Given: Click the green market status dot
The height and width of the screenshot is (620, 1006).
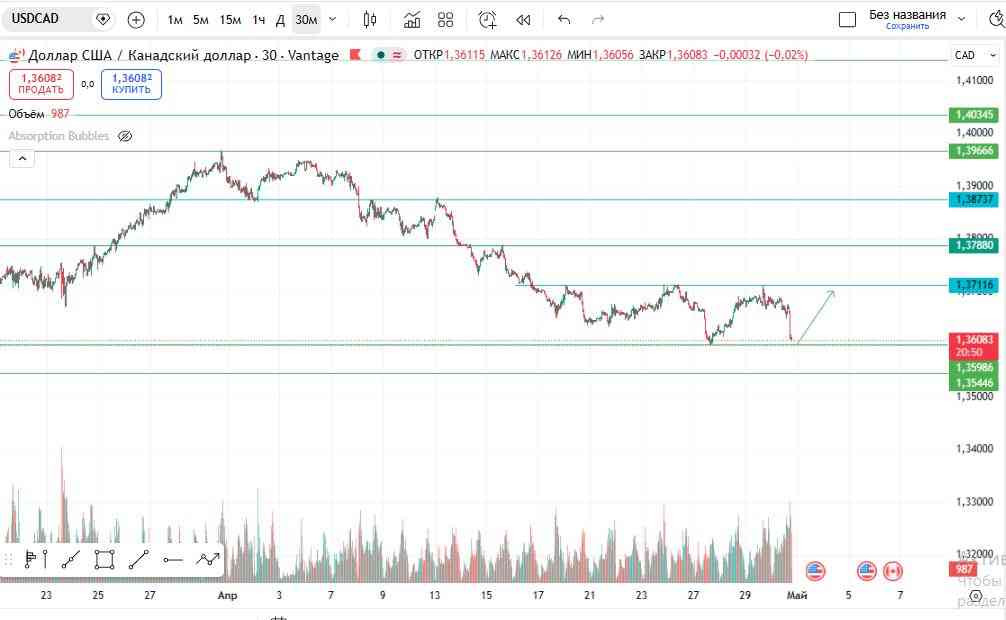Looking at the screenshot, I should (x=380, y=55).
